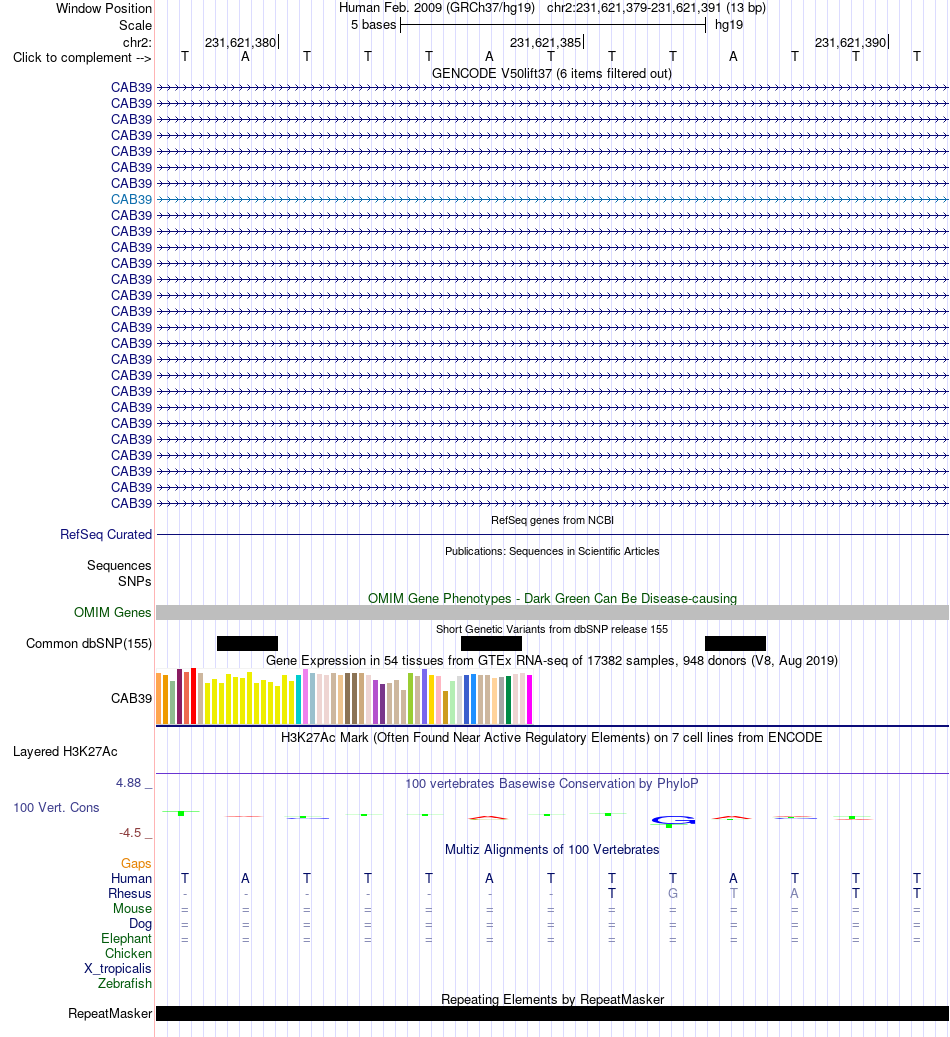
Task: Click '100 vertebrates Basewise Conservation by PhyloP' title
Action: click(552, 784)
